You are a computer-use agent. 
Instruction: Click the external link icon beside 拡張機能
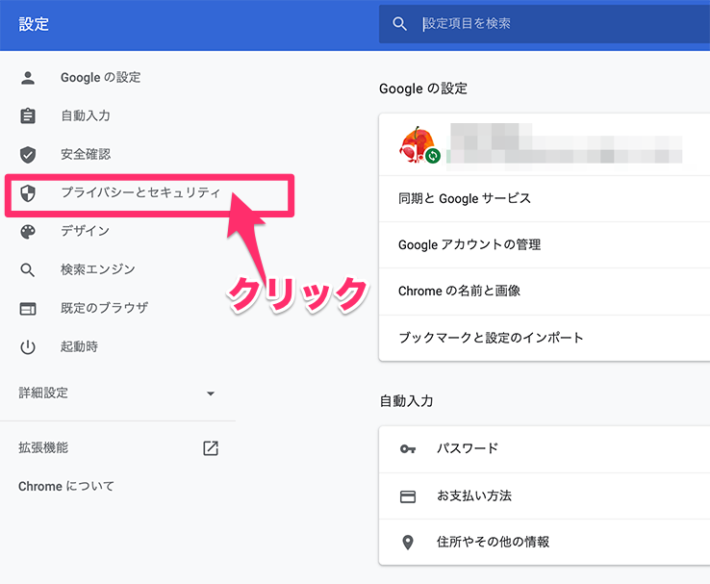210,448
